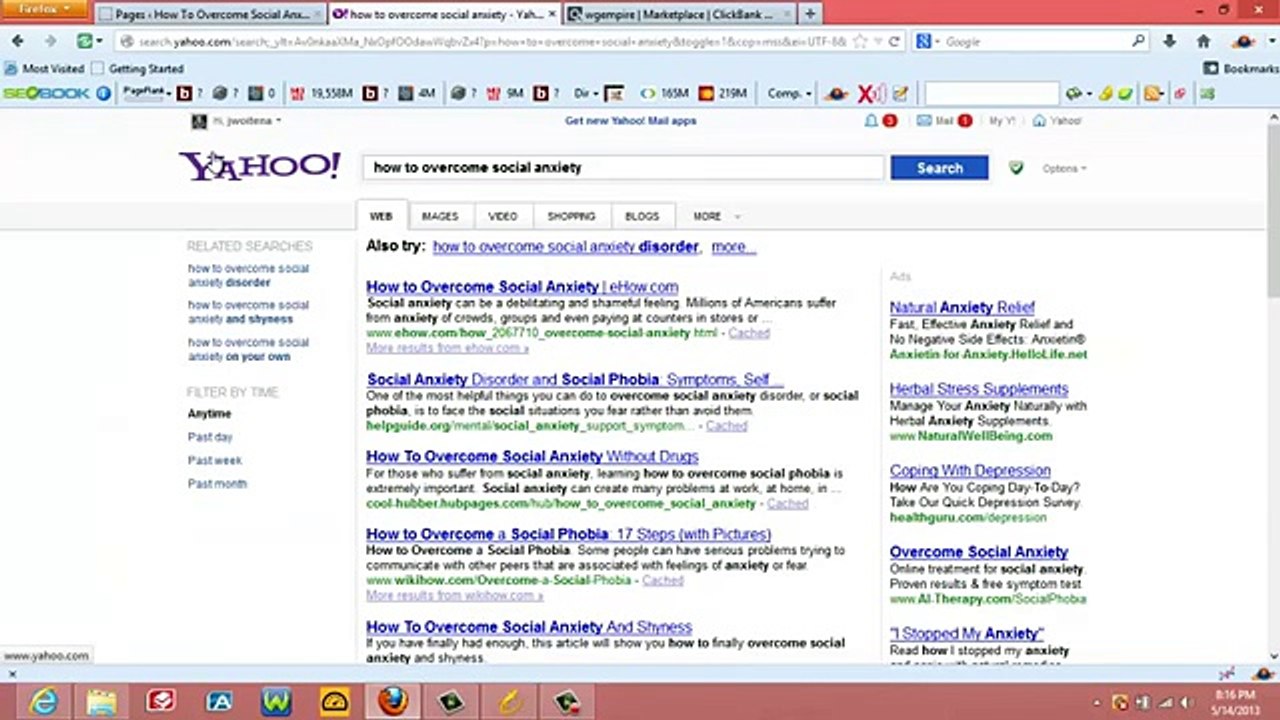This screenshot has height=720, width=1280.
Task: Click the search magnifier in Google search box
Action: tap(1138, 42)
